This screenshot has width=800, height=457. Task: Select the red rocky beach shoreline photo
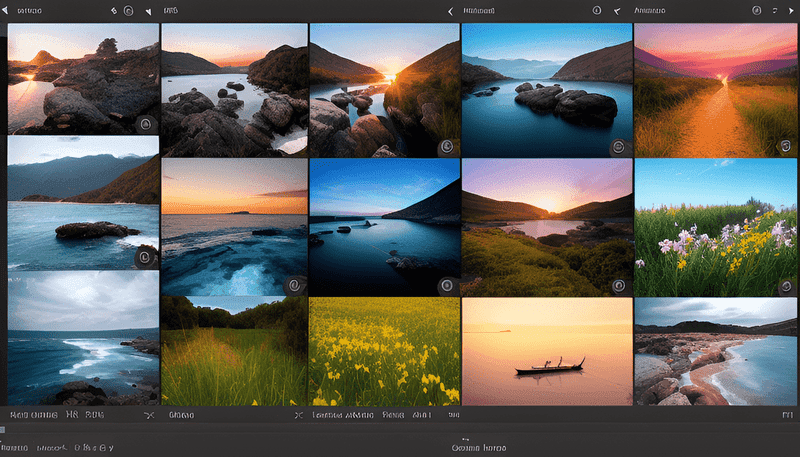(715, 351)
